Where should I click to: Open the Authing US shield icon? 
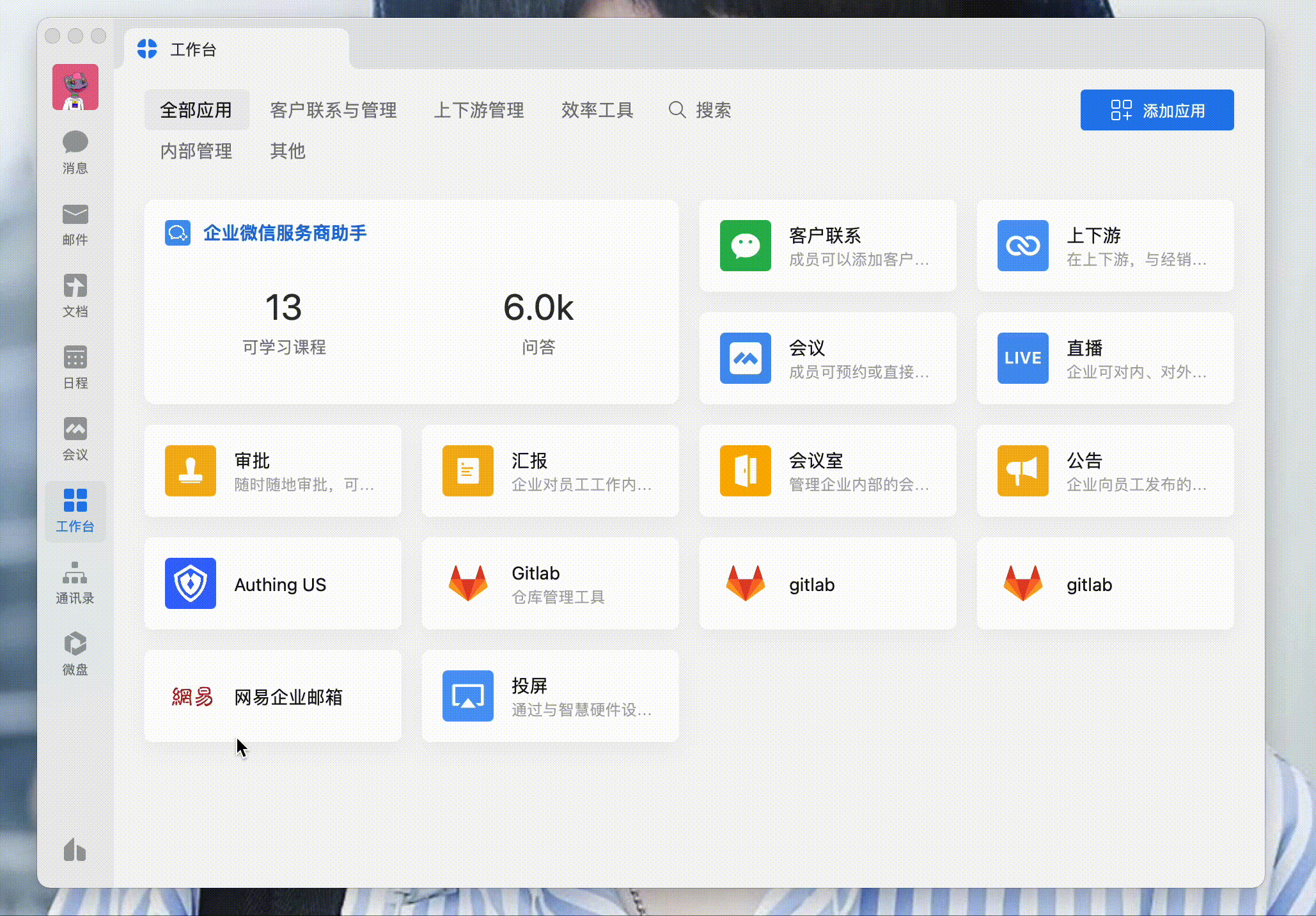191,583
